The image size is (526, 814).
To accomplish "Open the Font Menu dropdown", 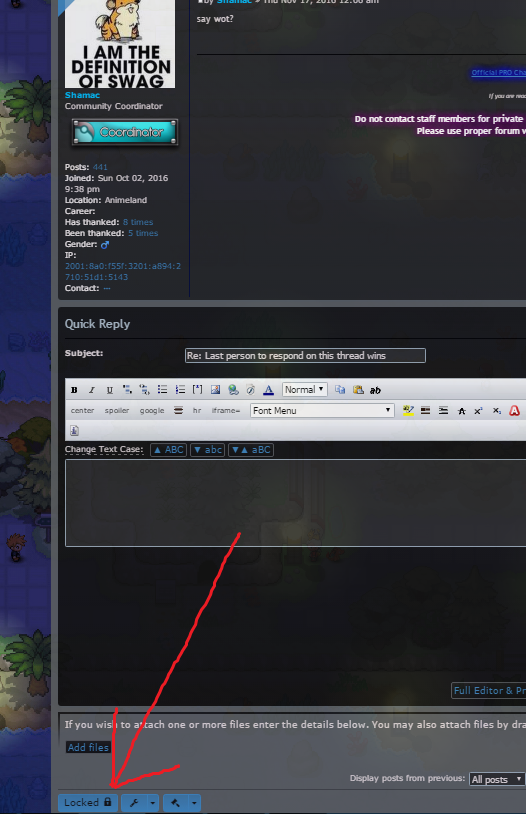I will pyautogui.click(x=322, y=411).
